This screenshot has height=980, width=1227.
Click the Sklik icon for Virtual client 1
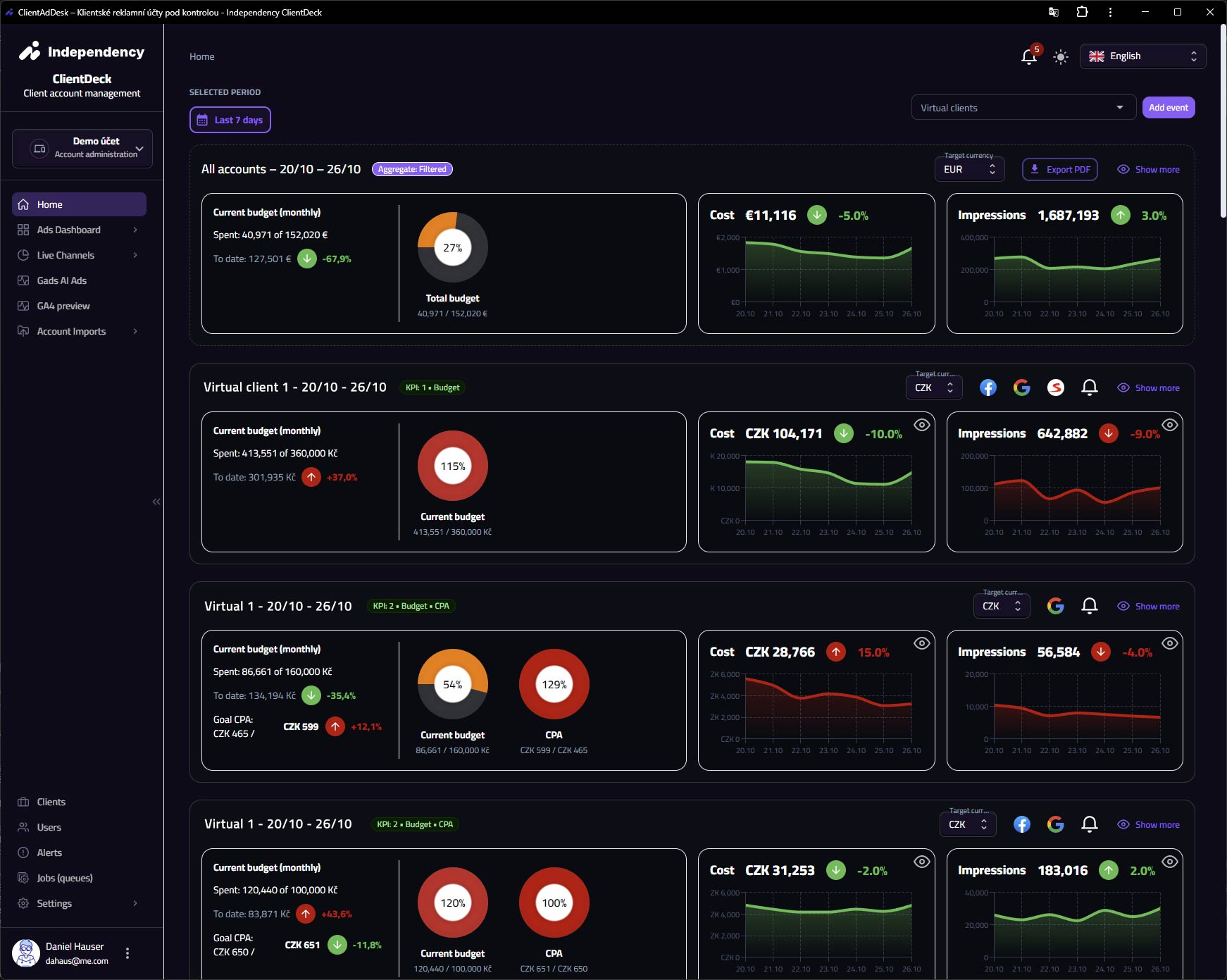point(1056,387)
